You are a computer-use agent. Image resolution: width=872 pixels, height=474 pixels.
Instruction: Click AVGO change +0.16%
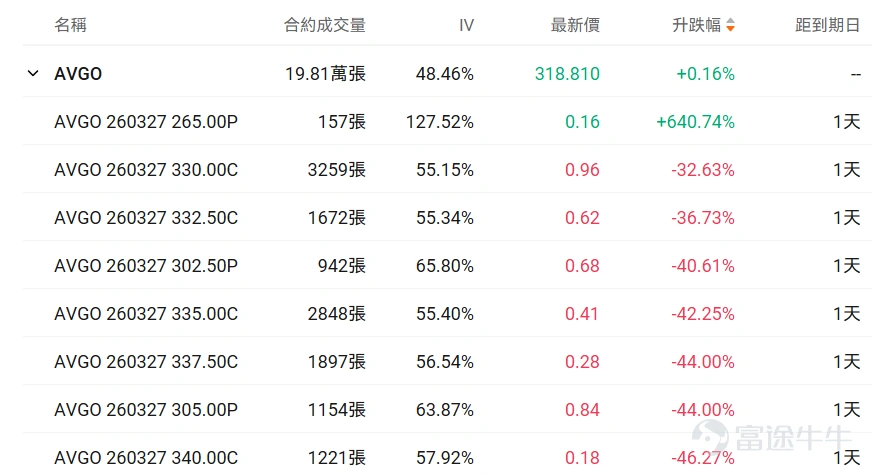tap(705, 73)
